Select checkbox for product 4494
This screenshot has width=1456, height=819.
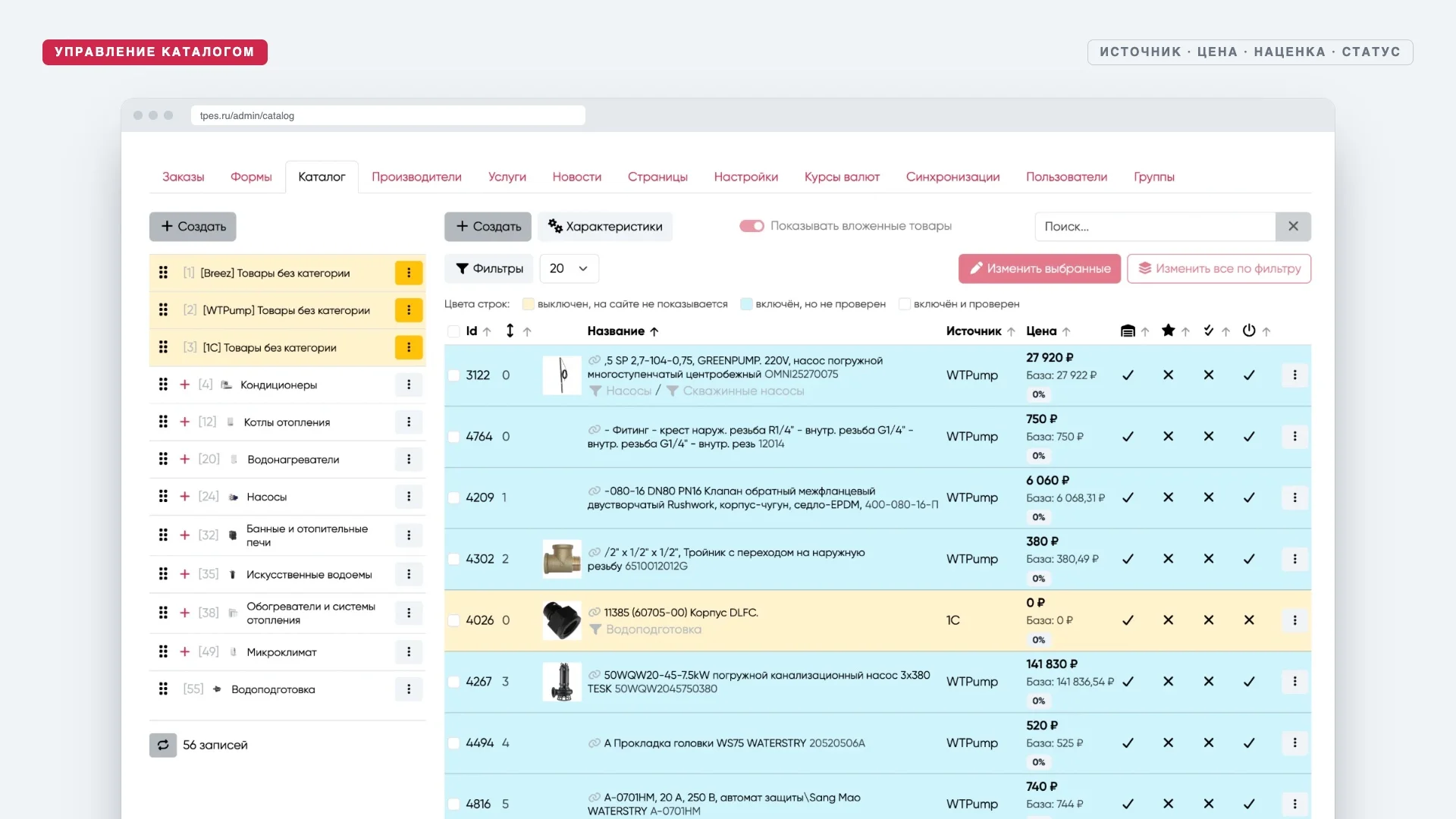coord(453,743)
